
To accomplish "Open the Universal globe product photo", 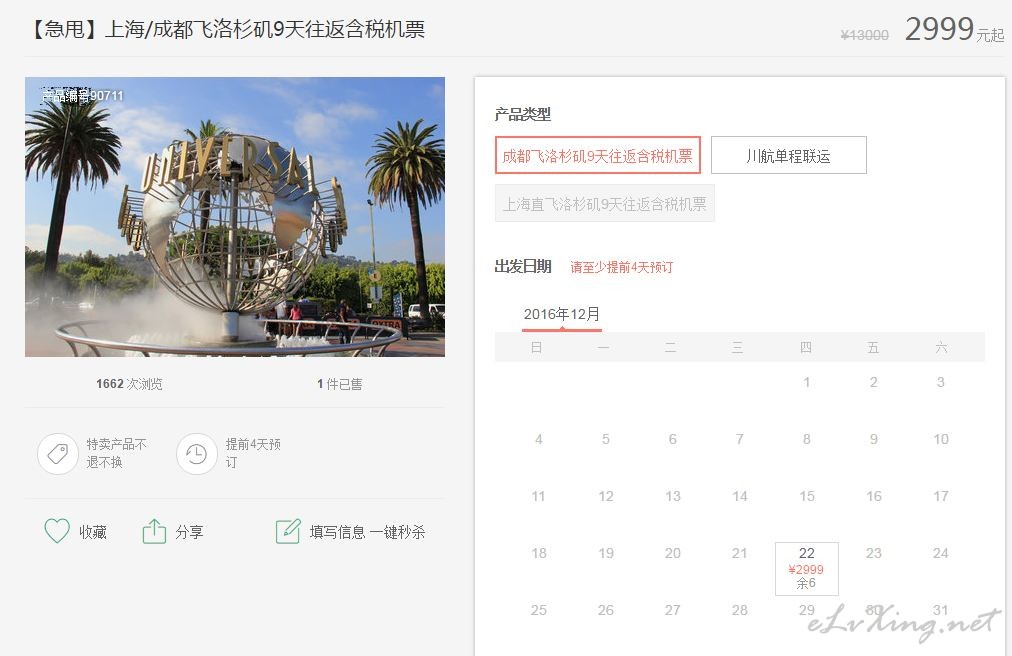I will [x=235, y=217].
